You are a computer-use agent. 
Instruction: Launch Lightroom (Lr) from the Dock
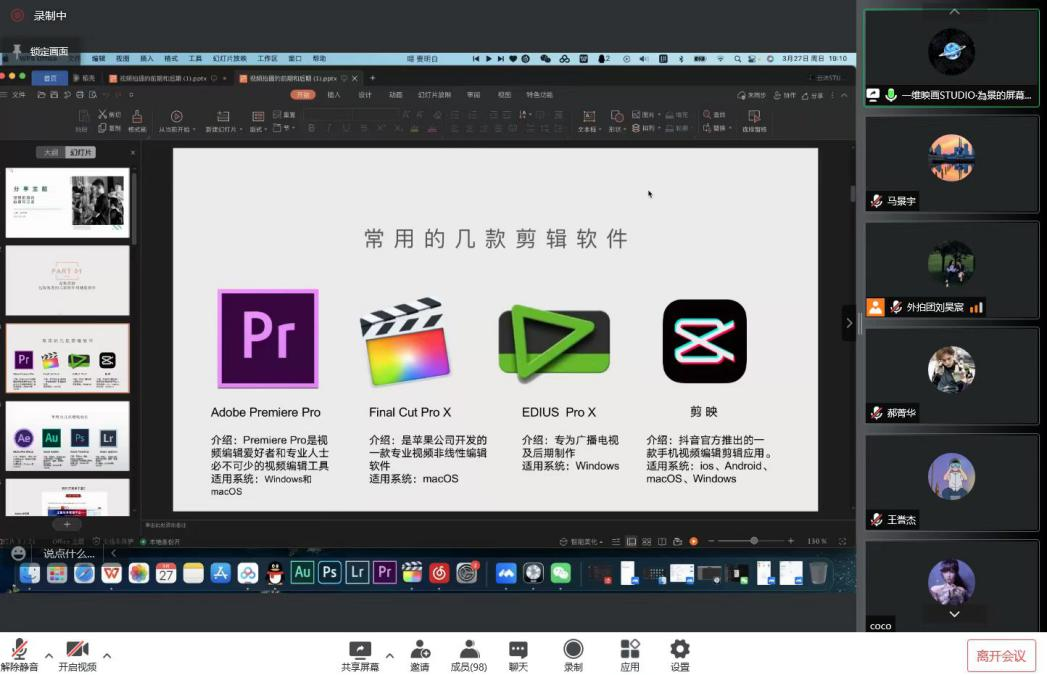357,572
